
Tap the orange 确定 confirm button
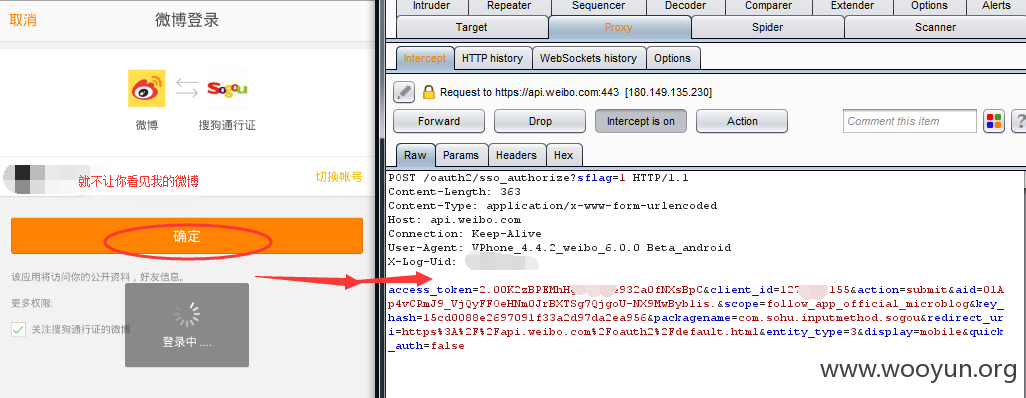pos(187,236)
